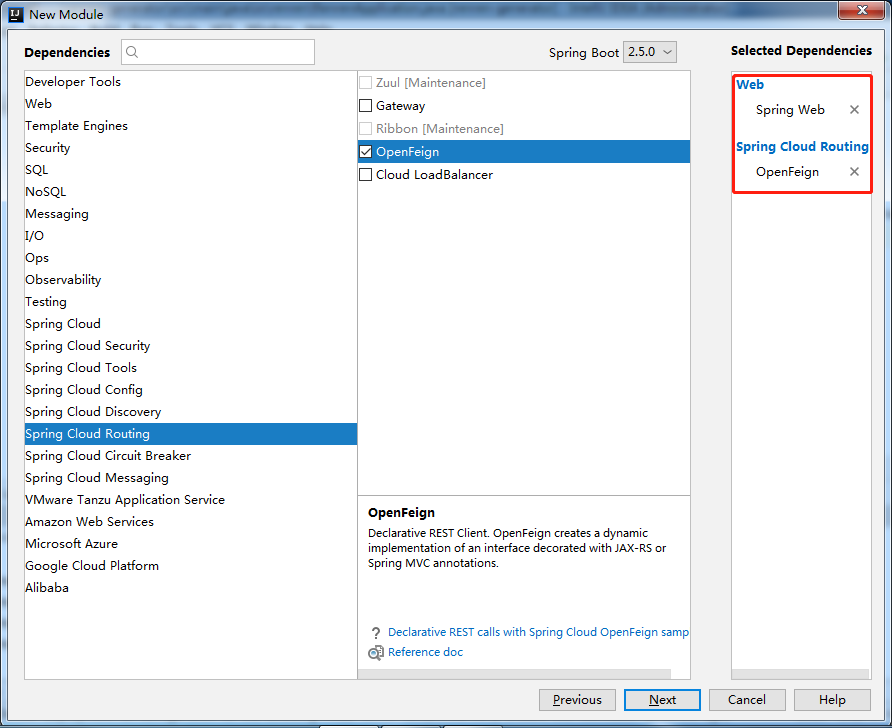
Task: Open Declarative REST calls OpenFeign sample link
Action: [538, 632]
